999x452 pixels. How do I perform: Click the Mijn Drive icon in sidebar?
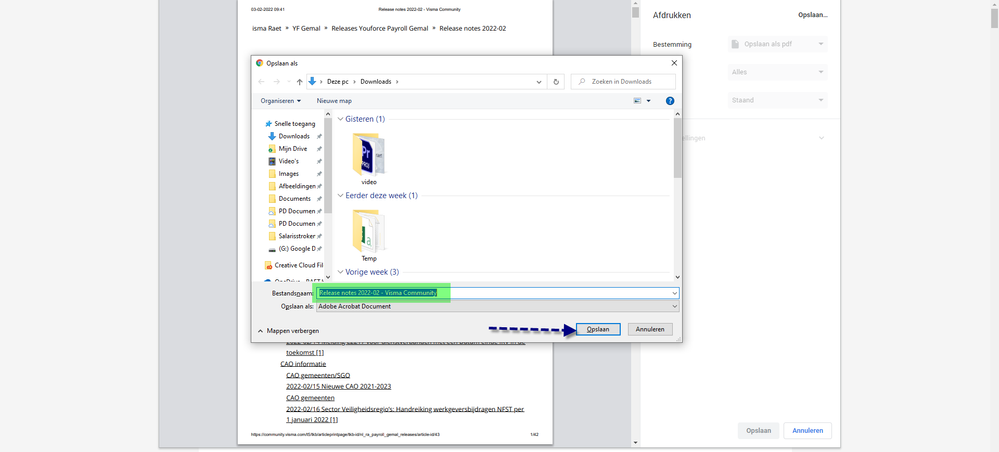pos(272,149)
